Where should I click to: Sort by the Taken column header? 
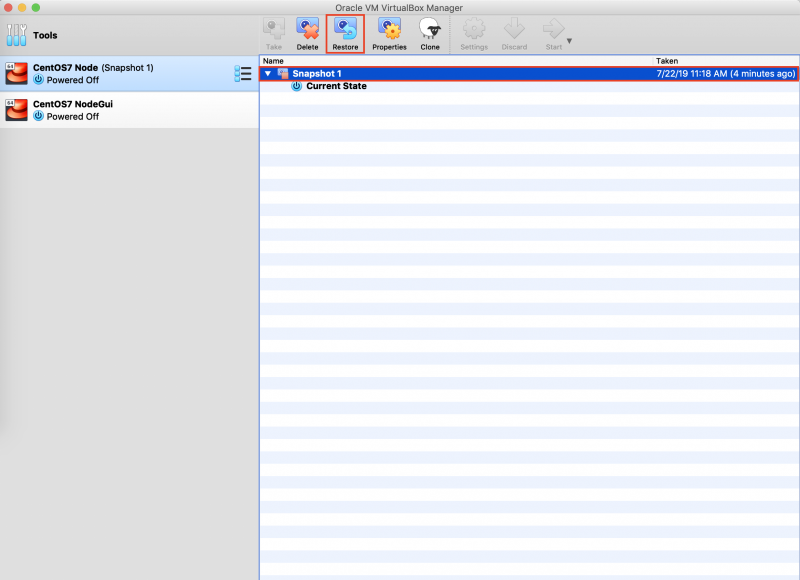(726, 61)
